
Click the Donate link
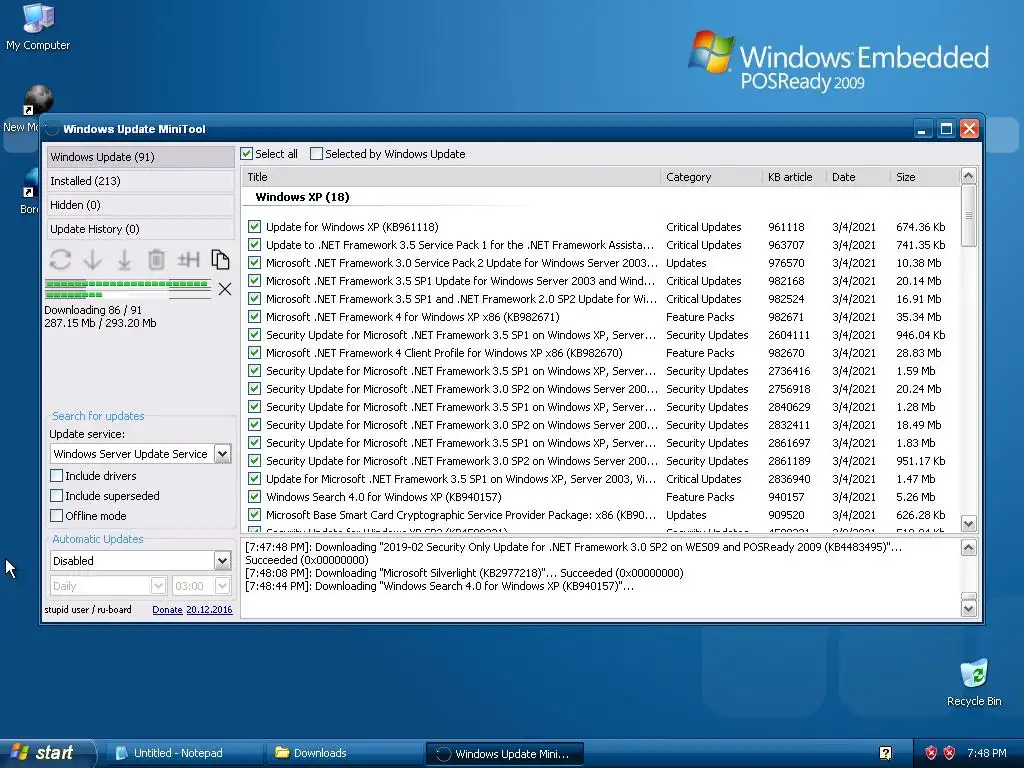(167, 610)
